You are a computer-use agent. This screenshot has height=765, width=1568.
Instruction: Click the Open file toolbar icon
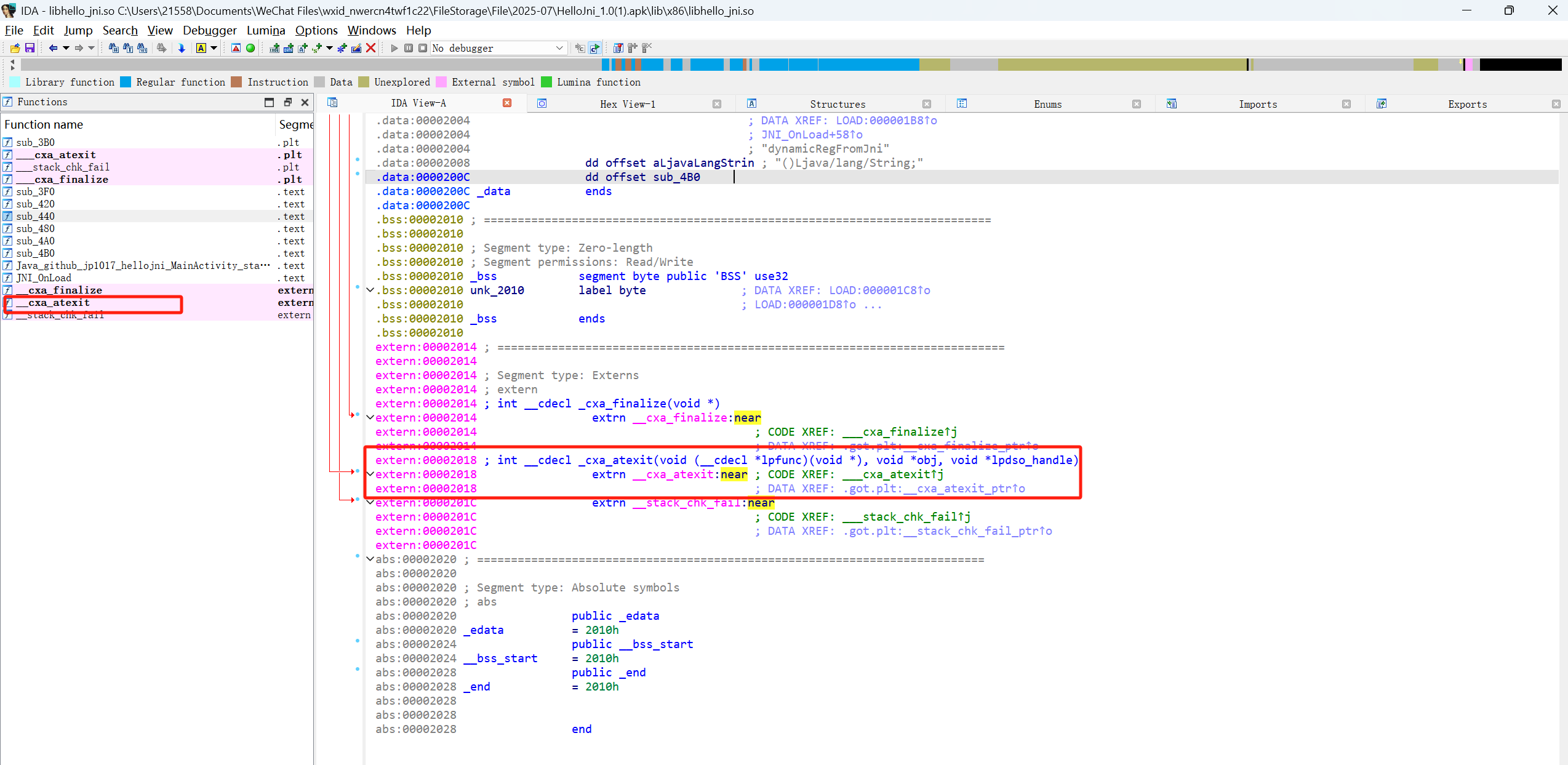[15, 48]
